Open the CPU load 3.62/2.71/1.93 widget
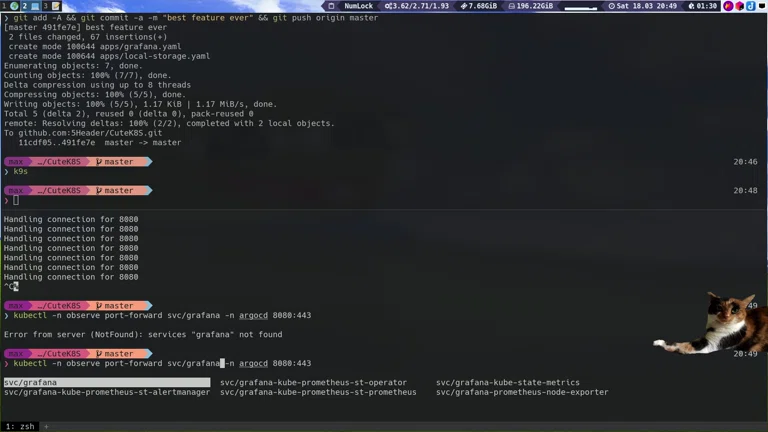This screenshot has width=768, height=432. point(417,6)
